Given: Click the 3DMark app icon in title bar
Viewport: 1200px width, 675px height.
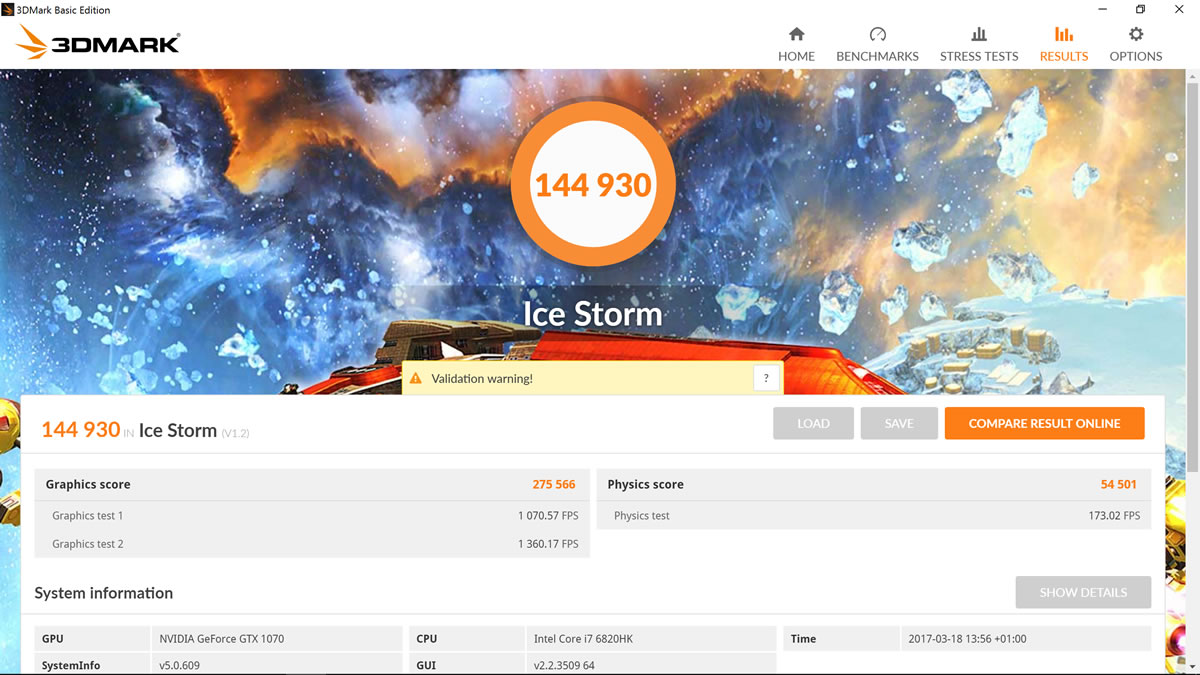Looking at the screenshot, I should point(8,9).
